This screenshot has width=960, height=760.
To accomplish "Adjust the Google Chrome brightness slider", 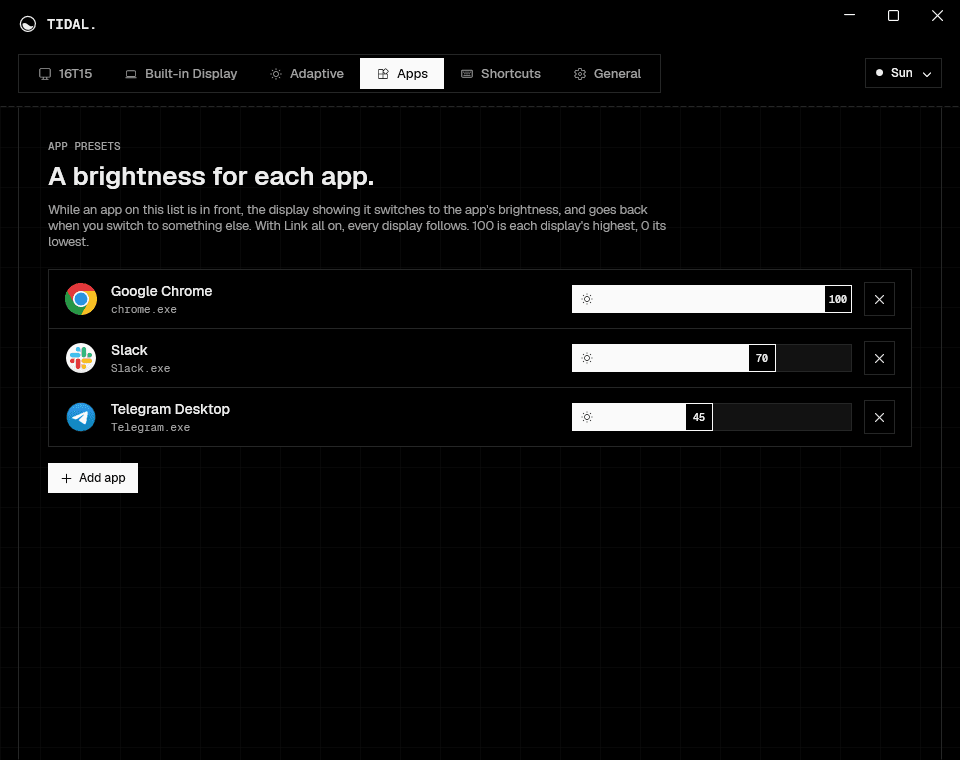I will coord(711,299).
